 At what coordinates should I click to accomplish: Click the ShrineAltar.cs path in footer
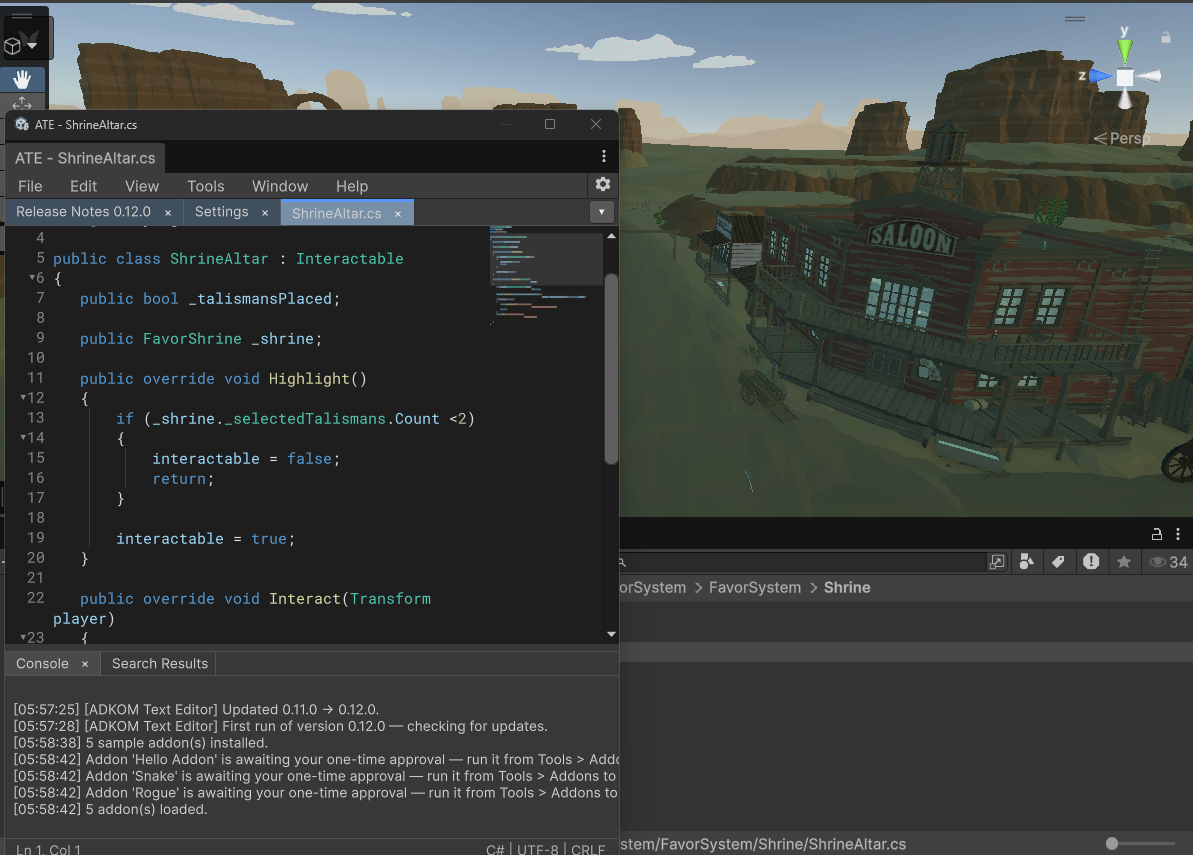click(x=763, y=844)
